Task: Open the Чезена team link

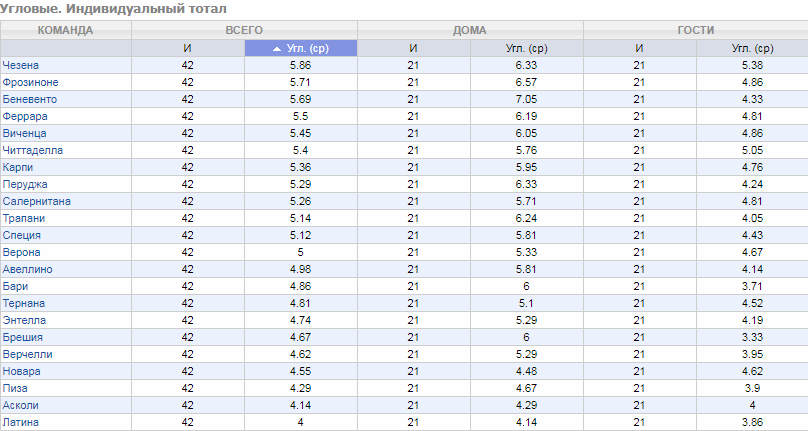Action: click(x=21, y=65)
